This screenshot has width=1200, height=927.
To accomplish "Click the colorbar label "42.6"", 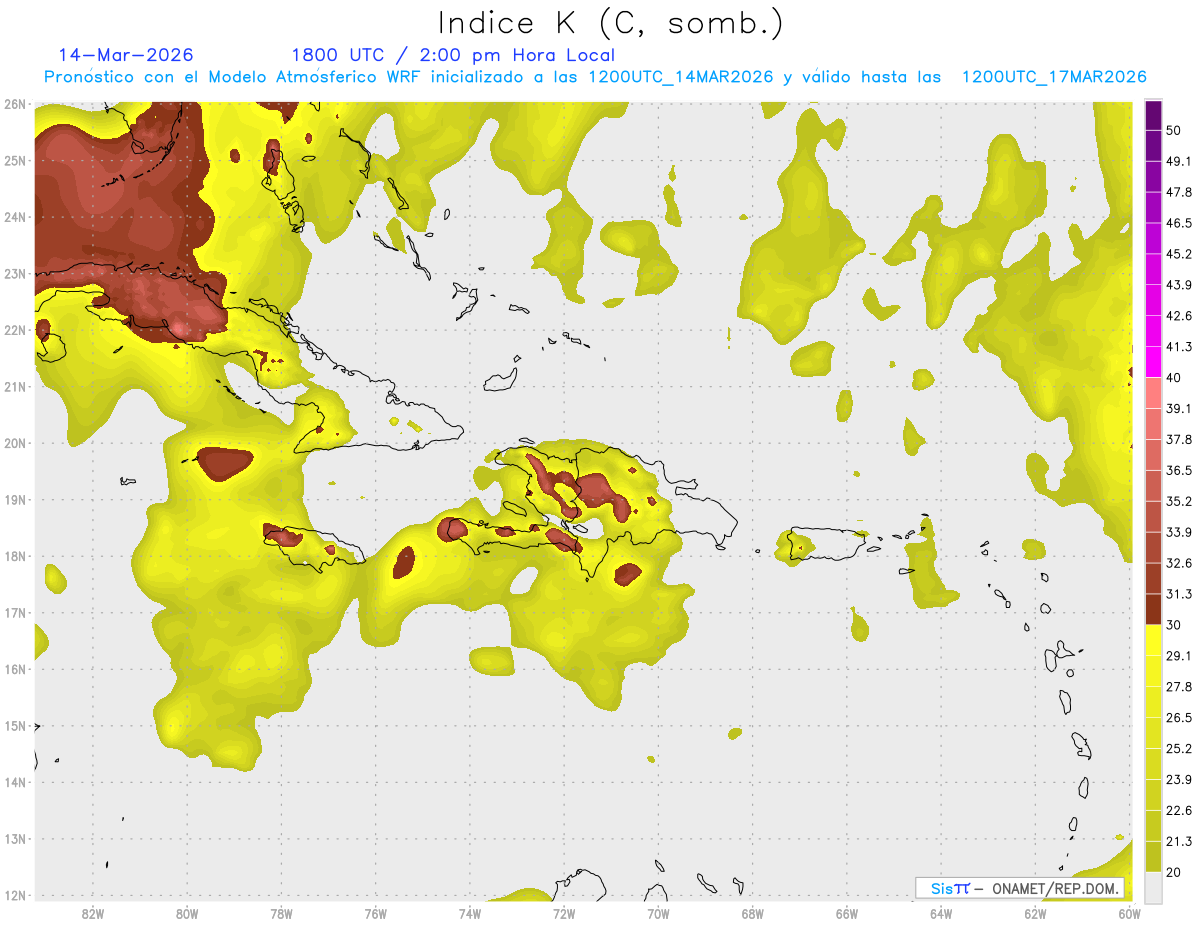I will coord(1179,316).
